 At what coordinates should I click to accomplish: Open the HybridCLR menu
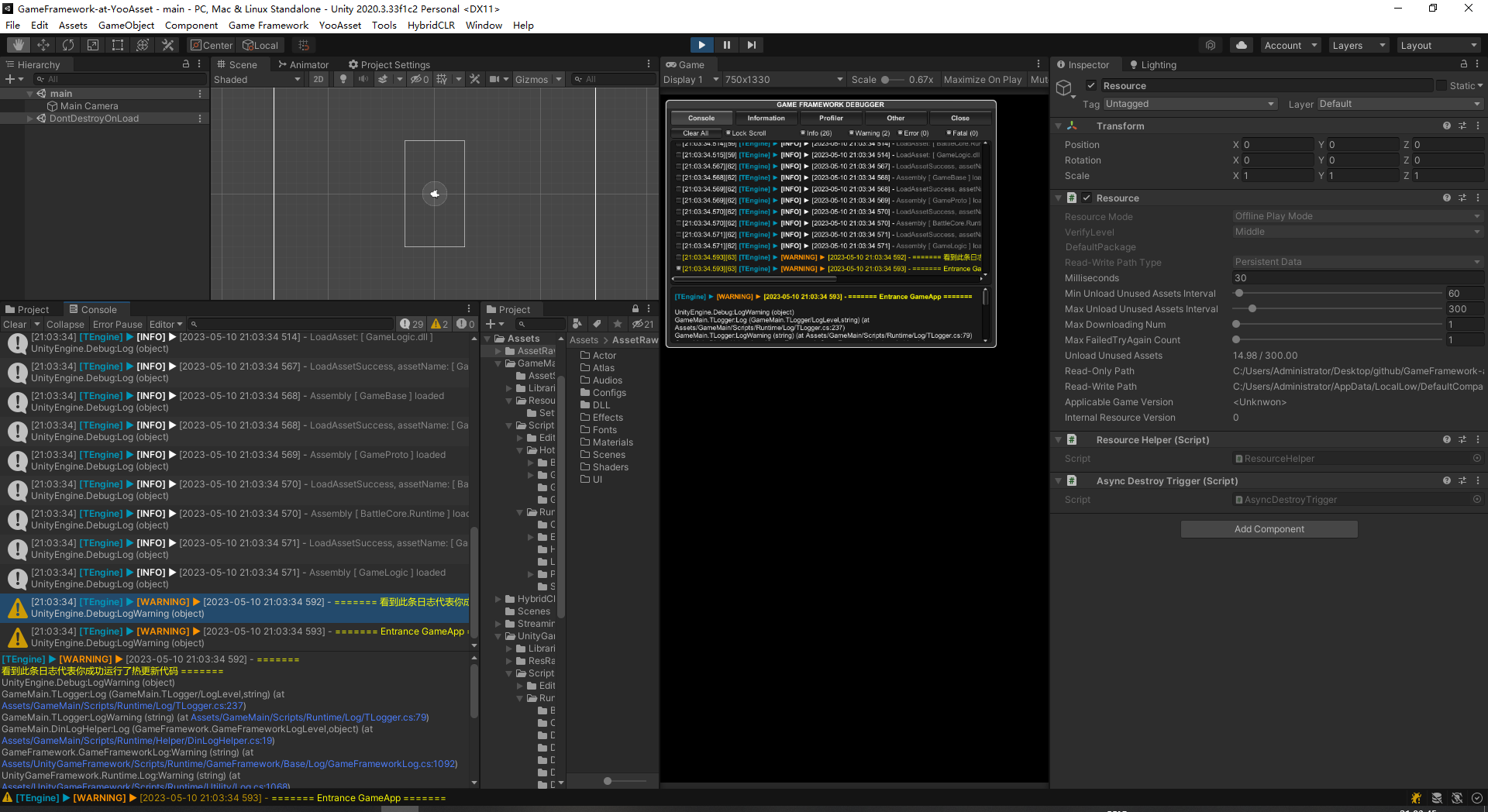431,25
